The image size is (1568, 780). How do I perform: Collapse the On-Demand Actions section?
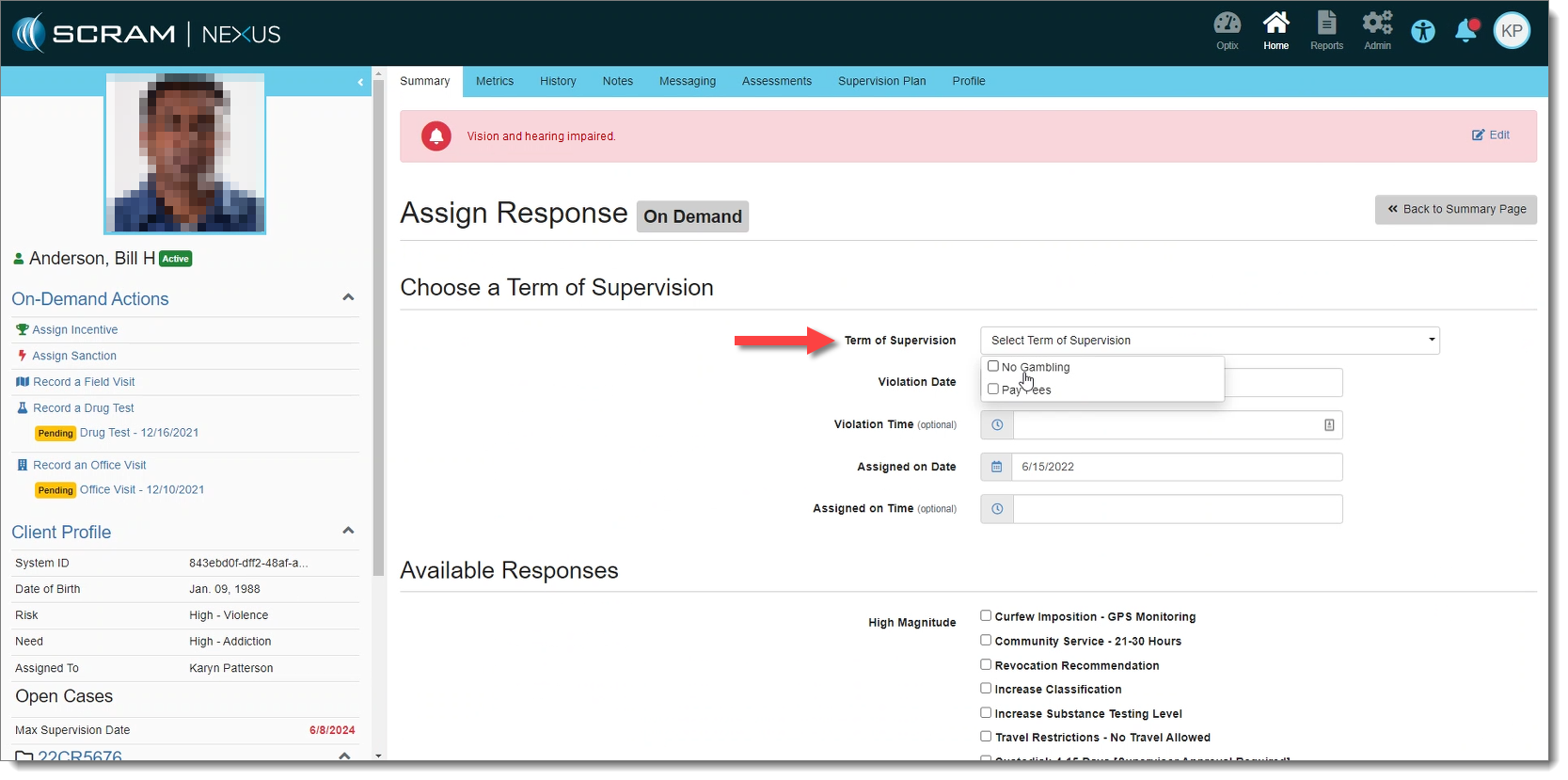[348, 298]
